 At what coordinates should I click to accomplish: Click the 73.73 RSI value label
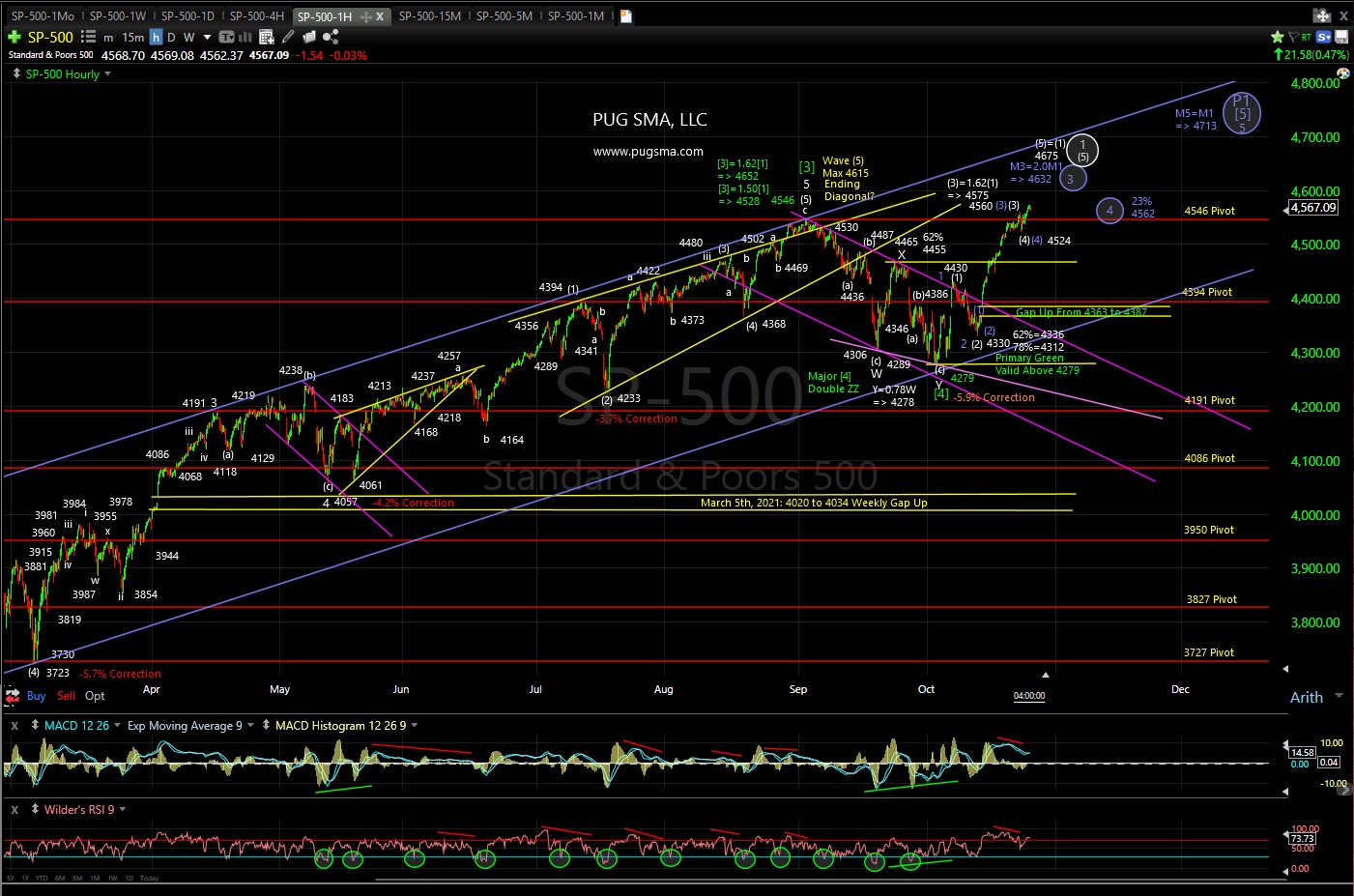[x=1303, y=838]
